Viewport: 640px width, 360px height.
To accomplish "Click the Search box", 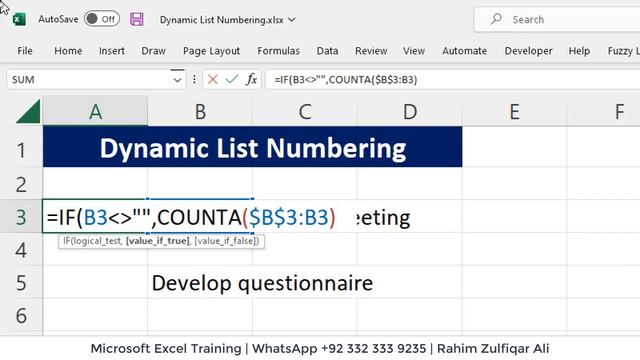I will 557,19.
